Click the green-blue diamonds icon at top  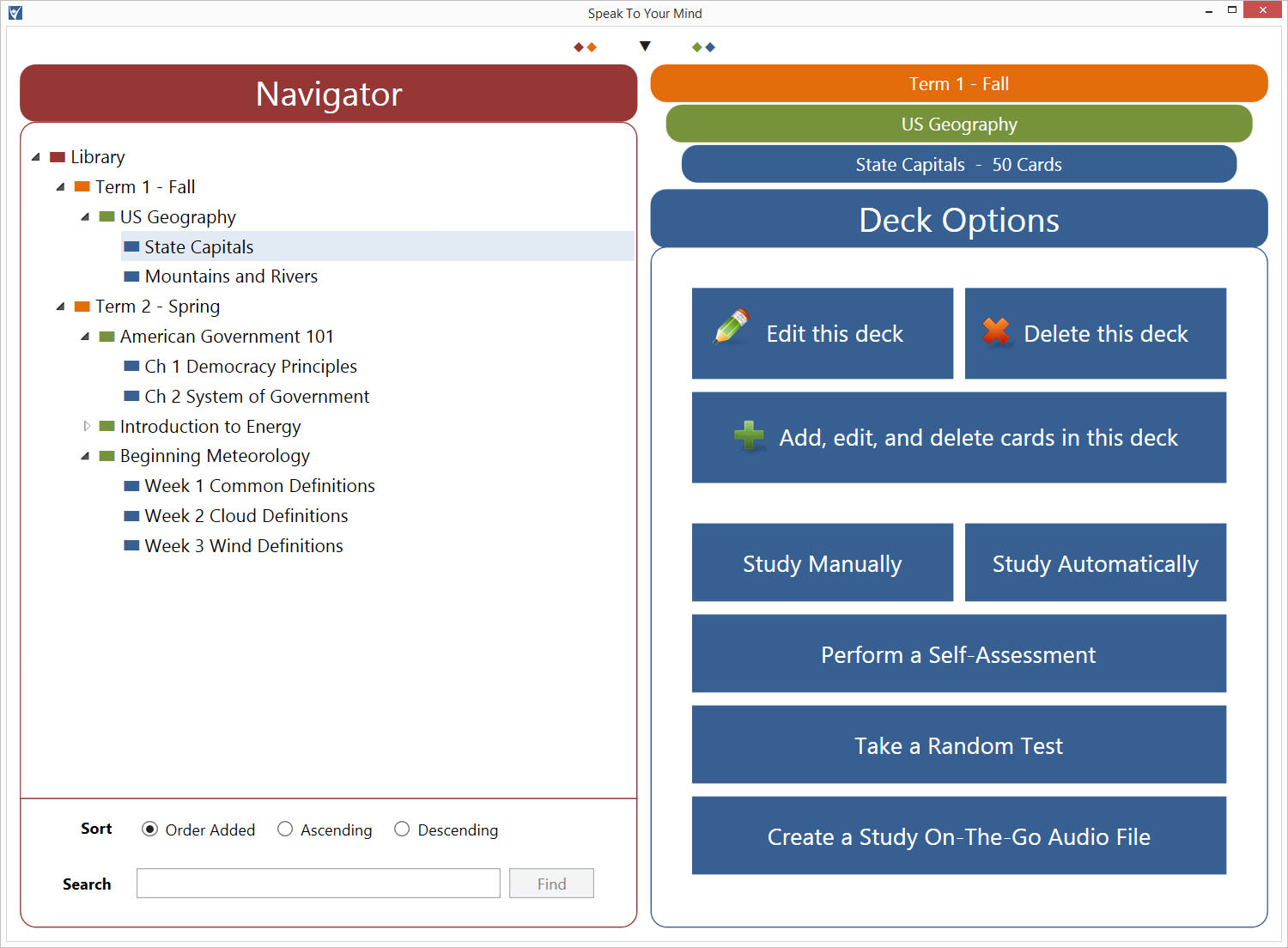tap(703, 47)
